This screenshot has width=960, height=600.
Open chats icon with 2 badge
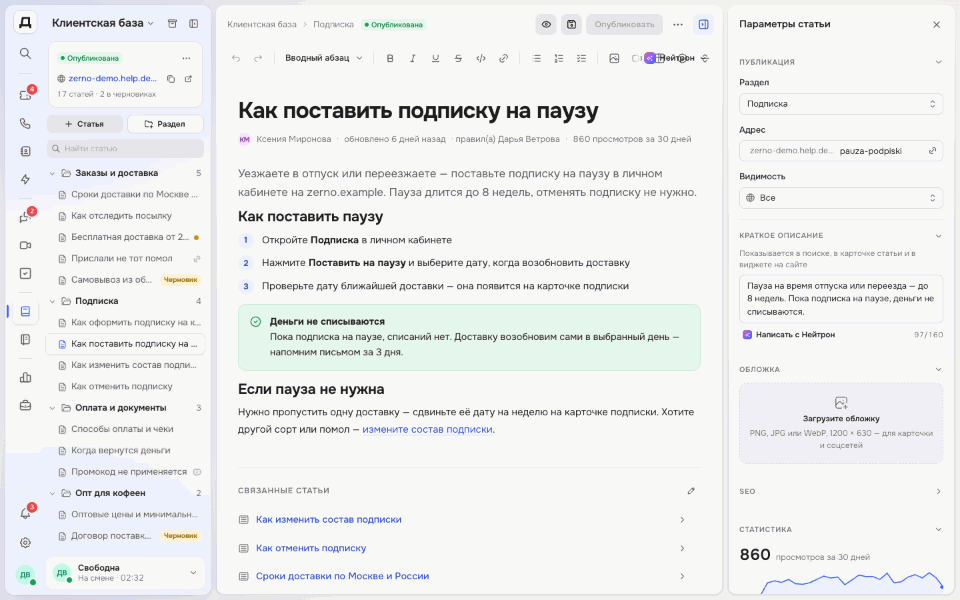tap(25, 217)
